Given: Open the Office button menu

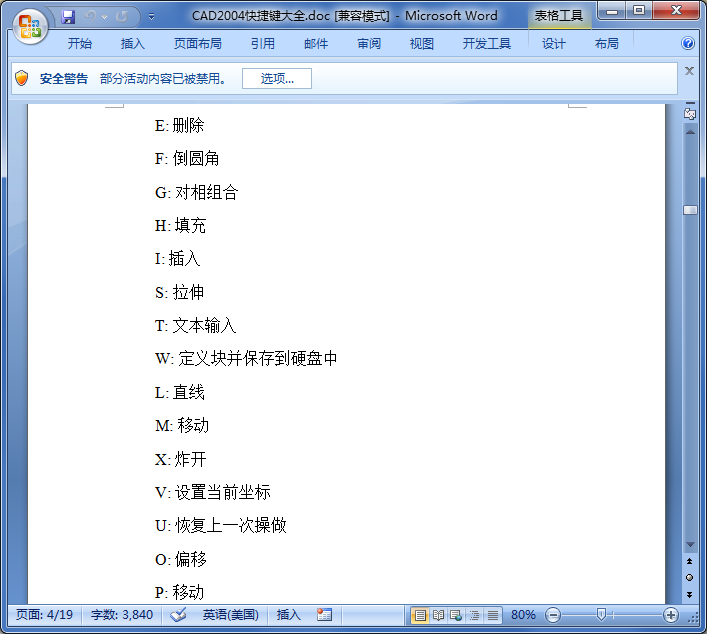Looking at the screenshot, I should click(30, 27).
